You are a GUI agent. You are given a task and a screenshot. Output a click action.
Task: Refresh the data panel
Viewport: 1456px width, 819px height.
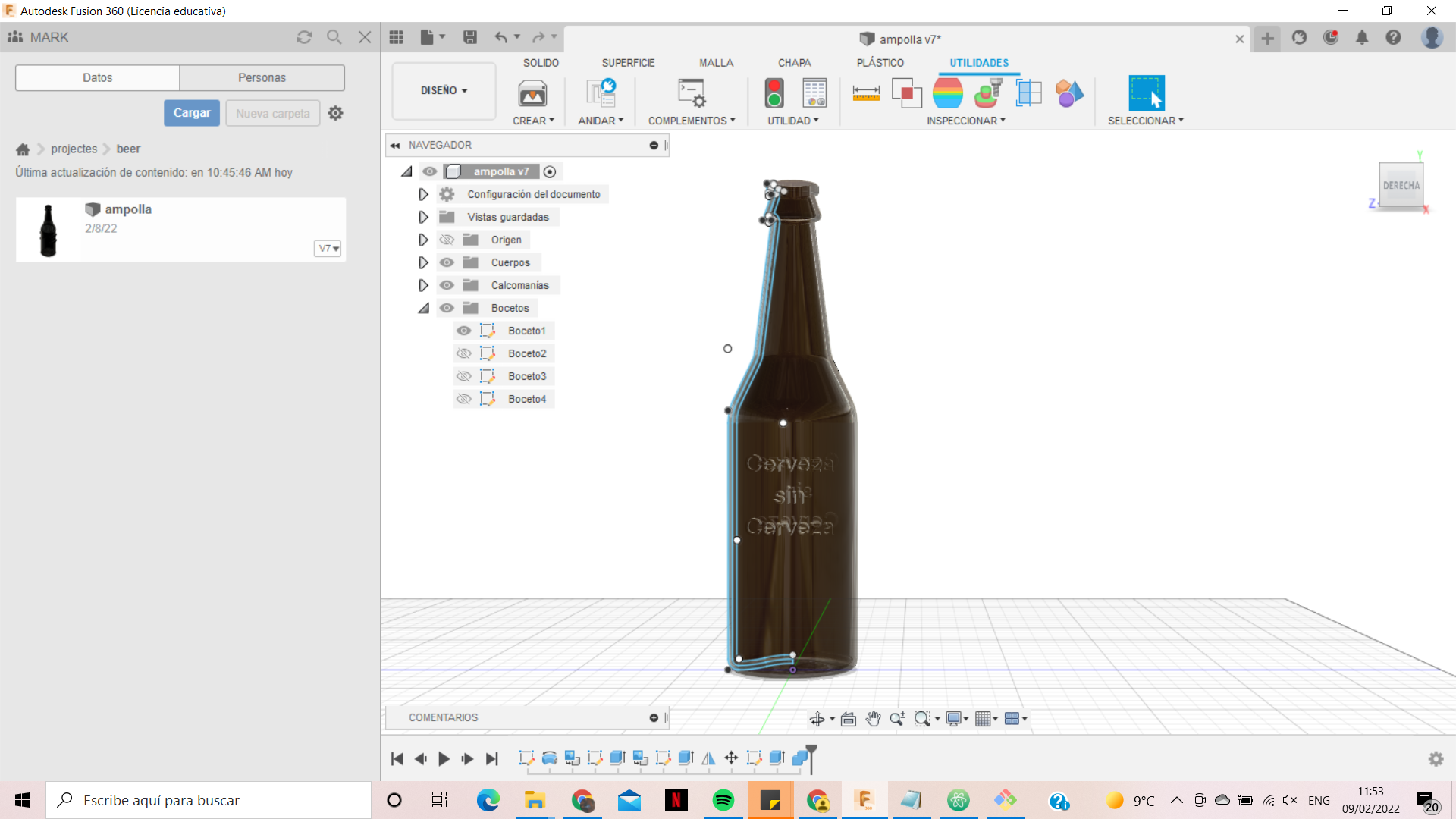(x=304, y=37)
